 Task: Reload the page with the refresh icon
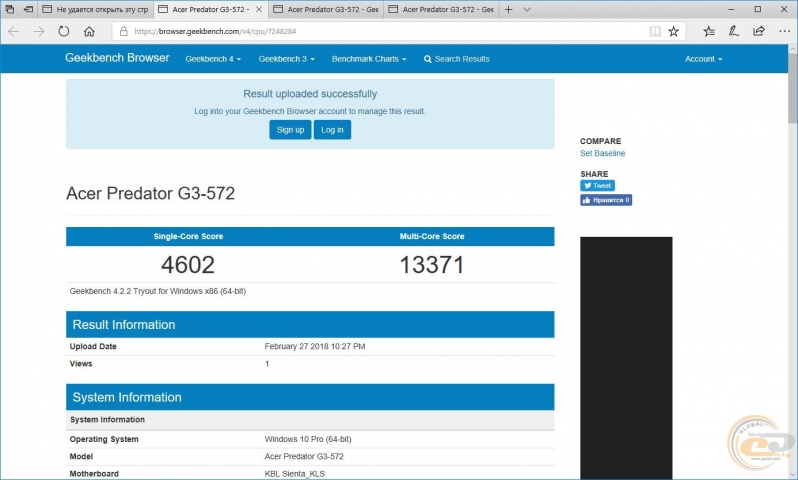point(64,32)
